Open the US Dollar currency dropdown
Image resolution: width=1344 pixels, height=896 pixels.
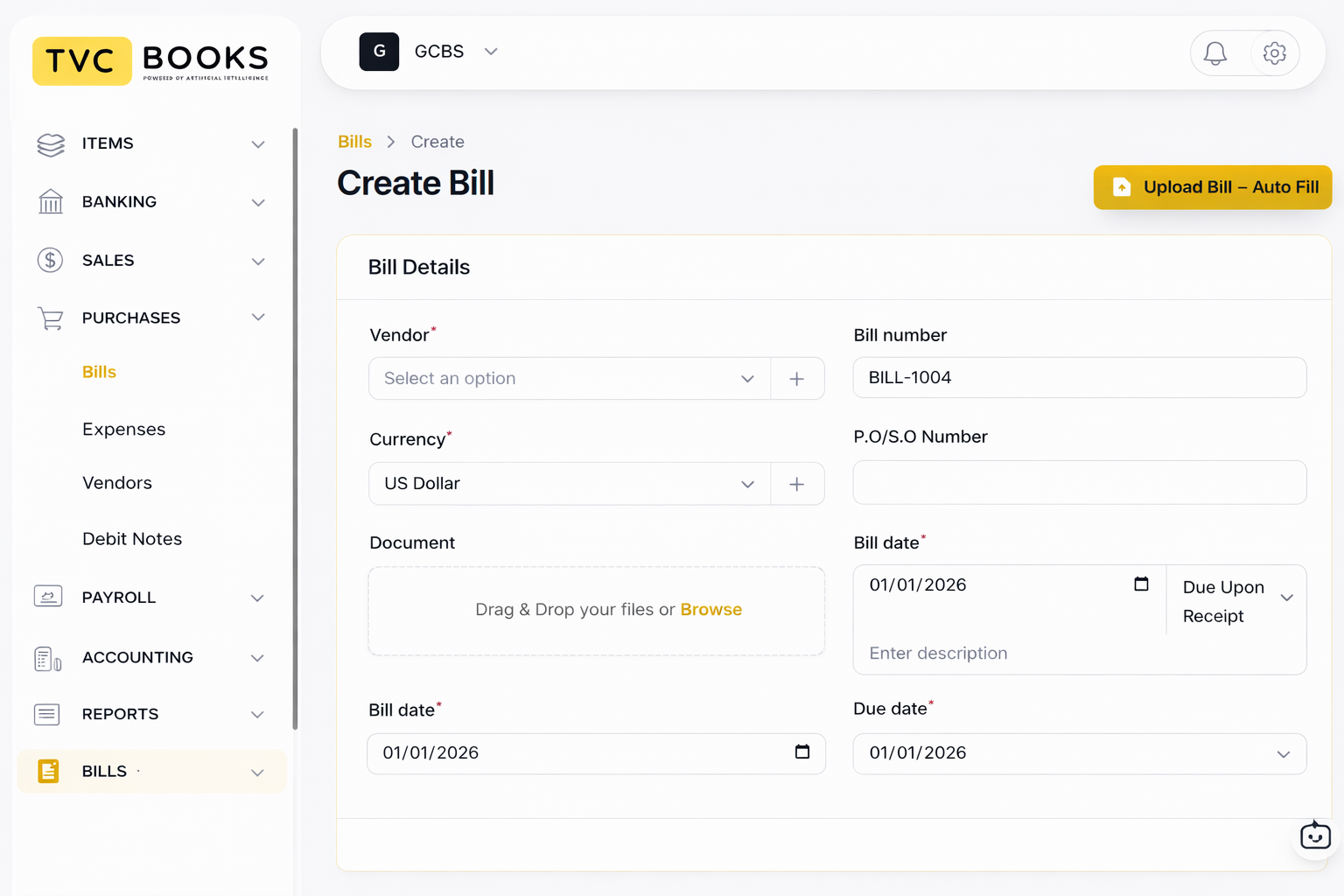(569, 484)
